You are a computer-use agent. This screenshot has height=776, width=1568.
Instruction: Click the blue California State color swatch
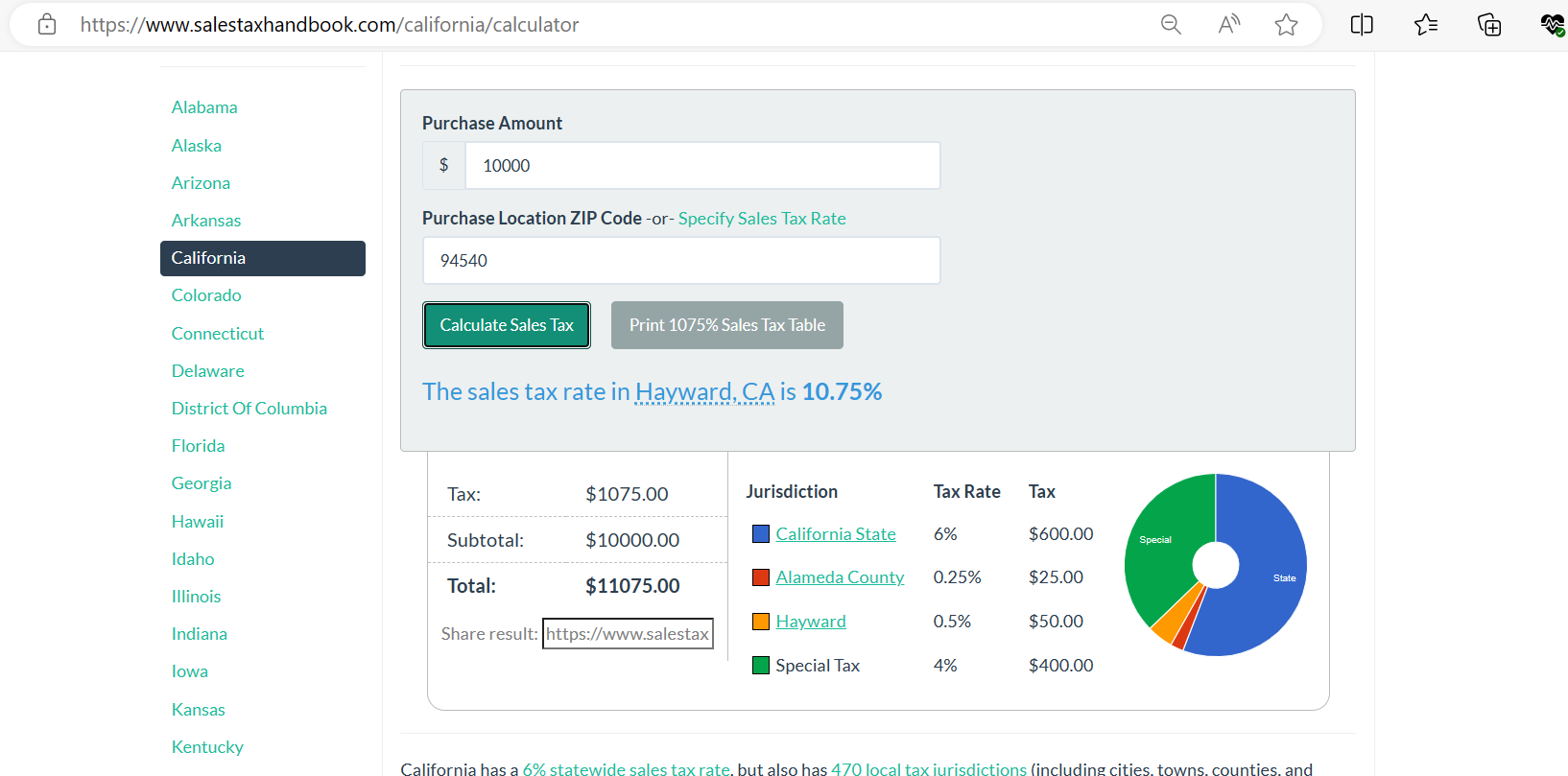pos(761,533)
